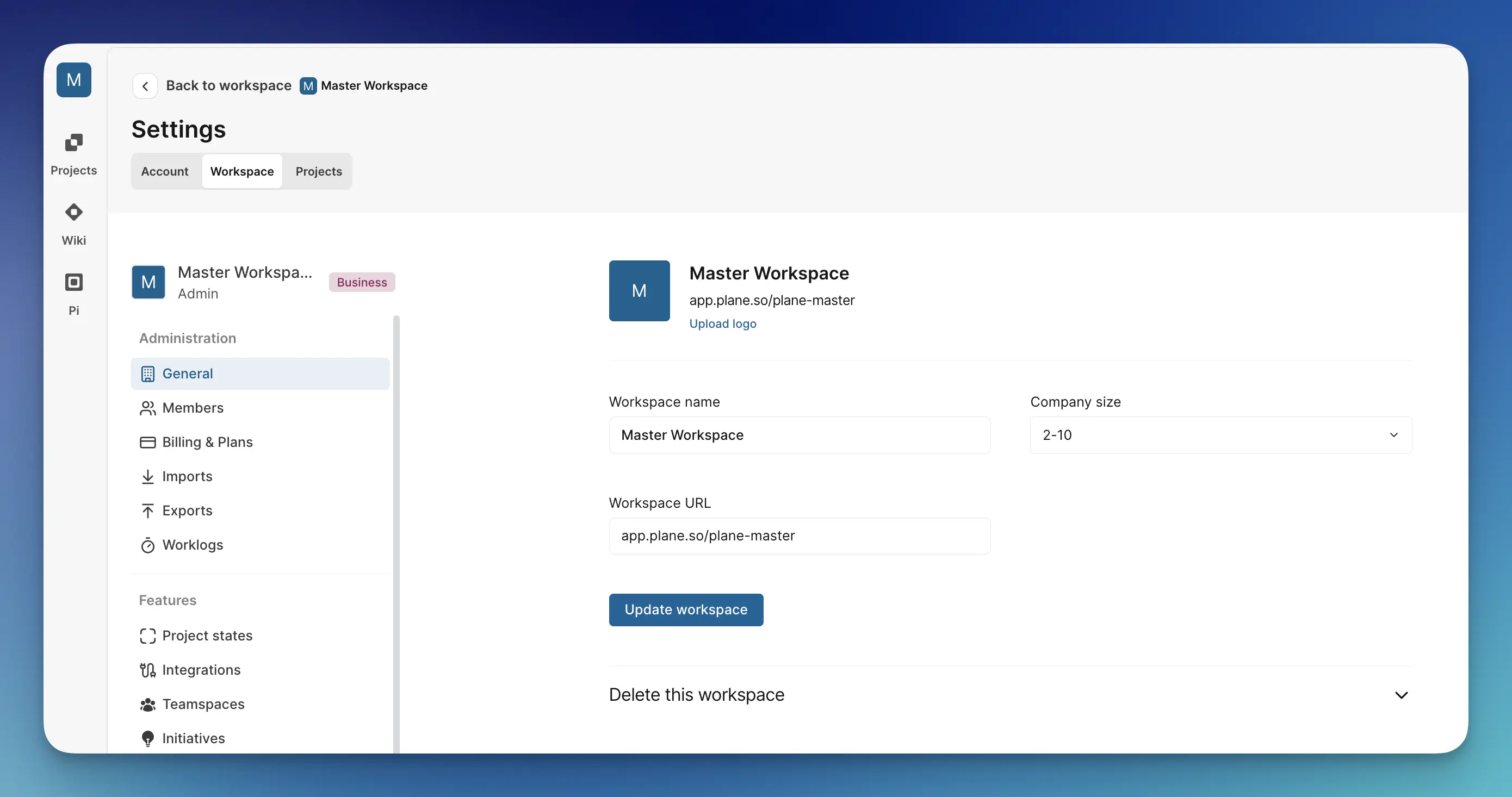This screenshot has height=797, width=1512.
Task: Click the General building icon
Action: (x=147, y=374)
